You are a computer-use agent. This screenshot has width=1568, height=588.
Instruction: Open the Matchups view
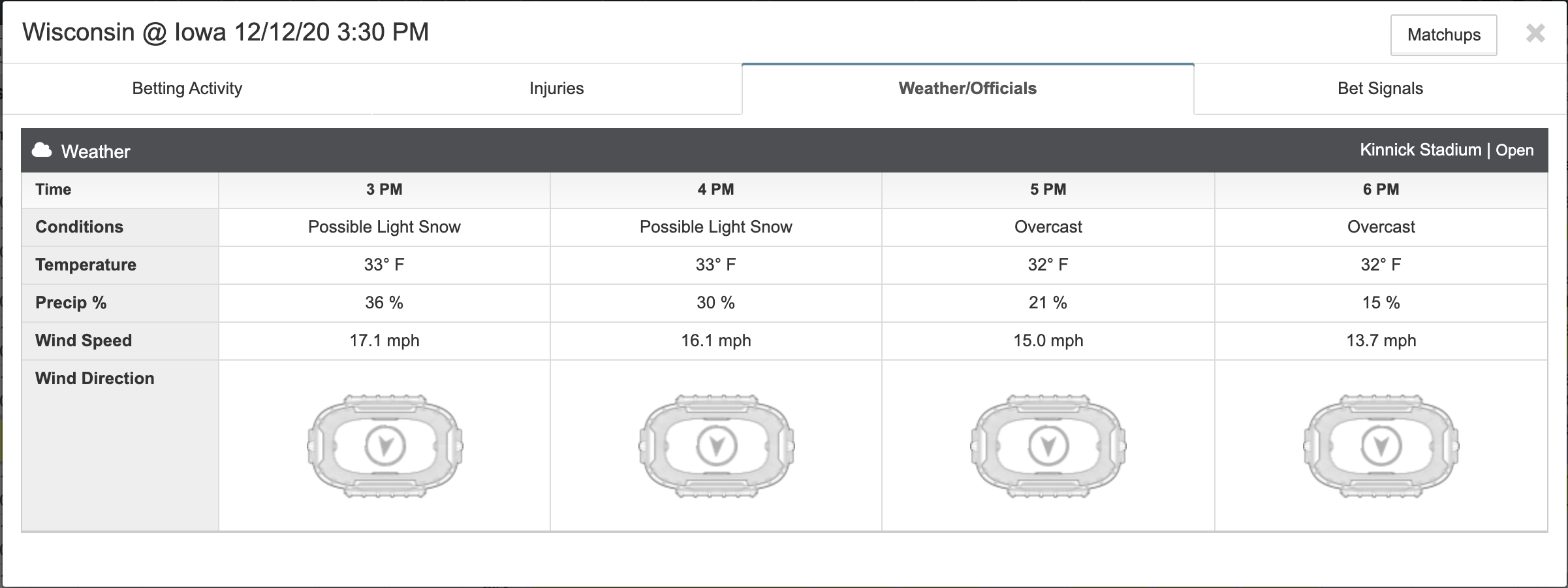tap(1444, 35)
